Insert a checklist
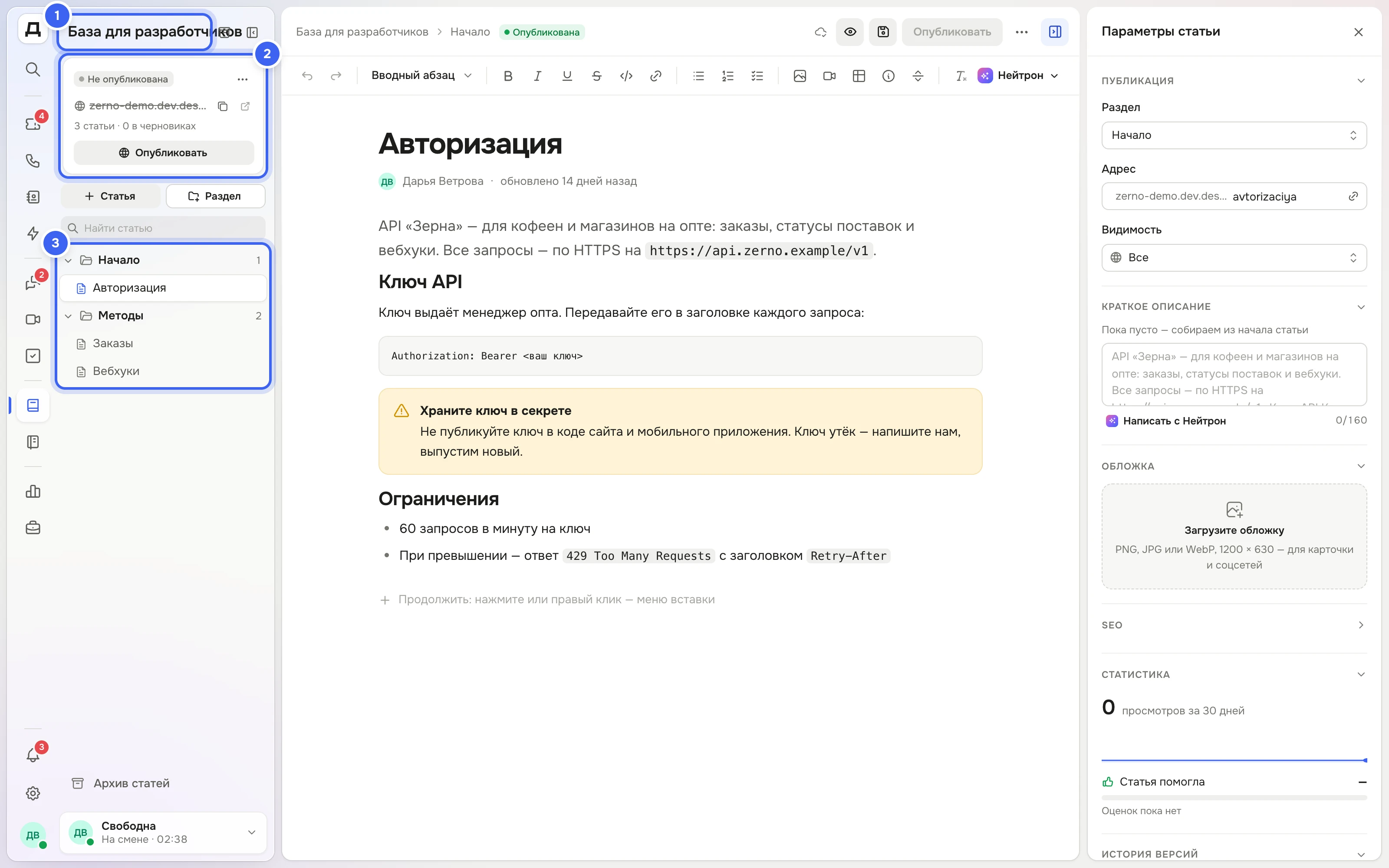This screenshot has width=1389, height=868. click(757, 76)
